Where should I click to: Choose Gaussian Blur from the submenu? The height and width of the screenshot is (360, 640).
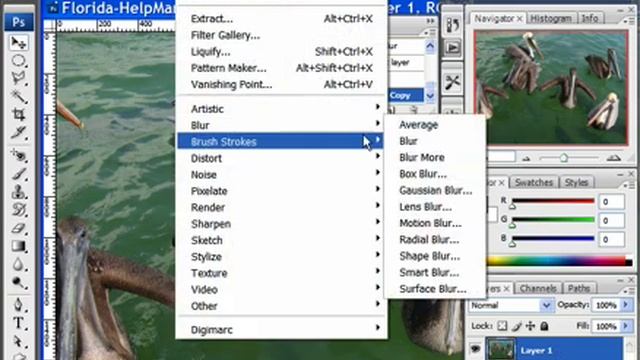point(435,190)
